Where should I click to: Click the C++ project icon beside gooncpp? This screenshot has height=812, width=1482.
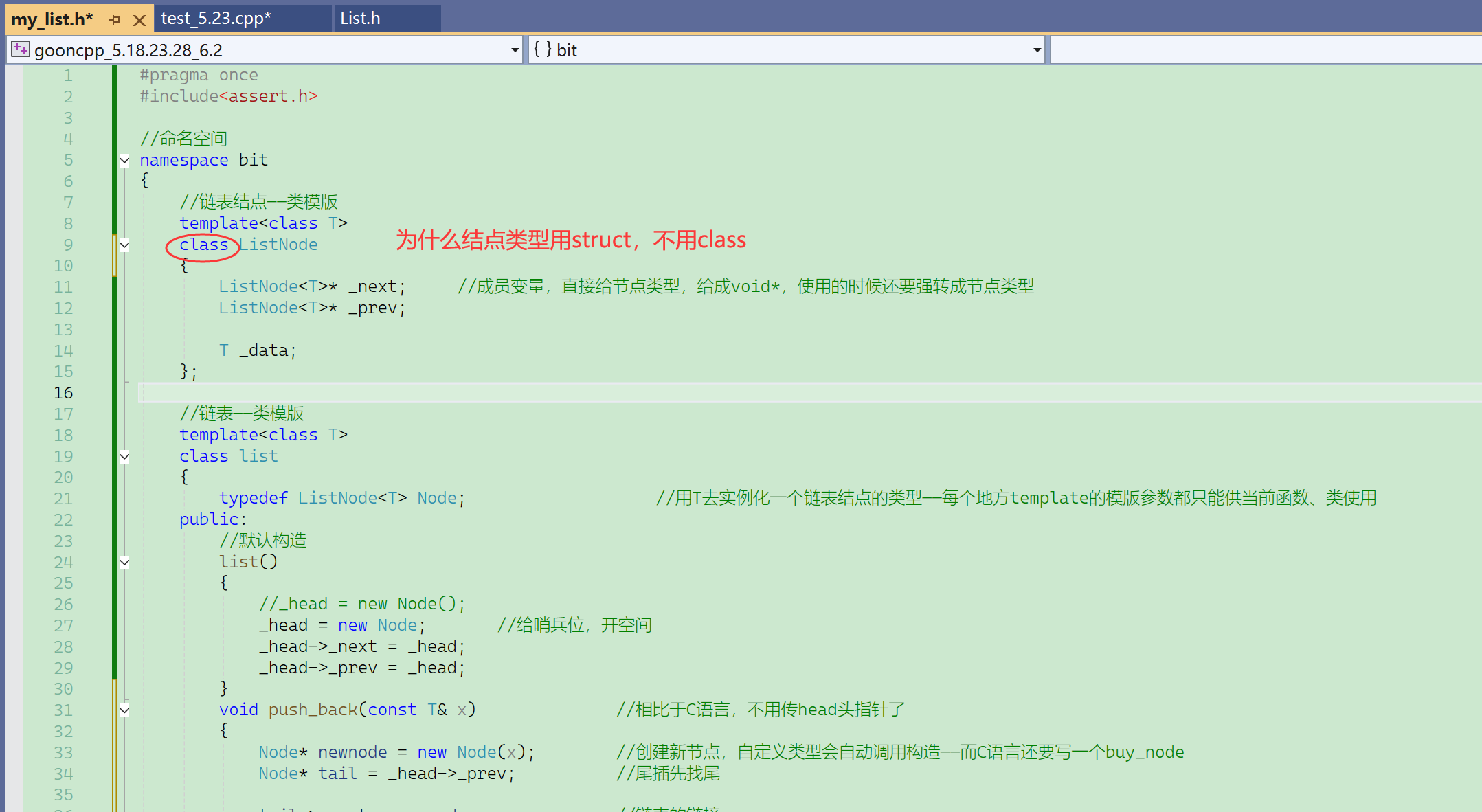[20, 49]
